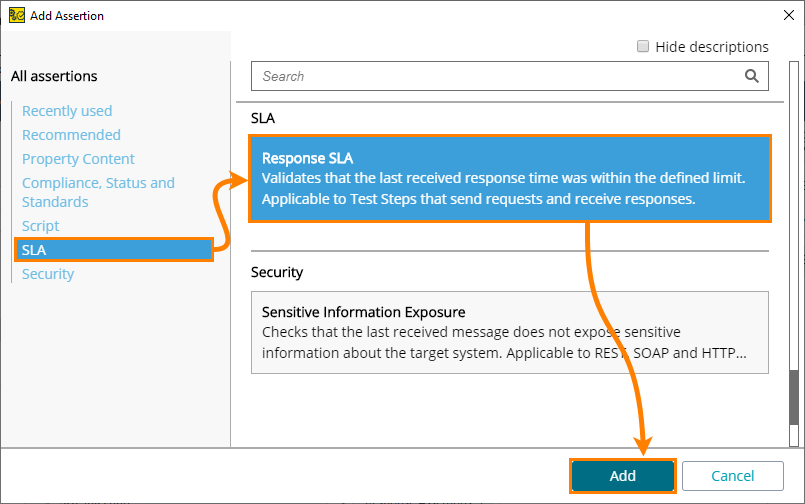Close the Add Assertion dialog
This screenshot has width=805, height=504.
click(789, 15)
